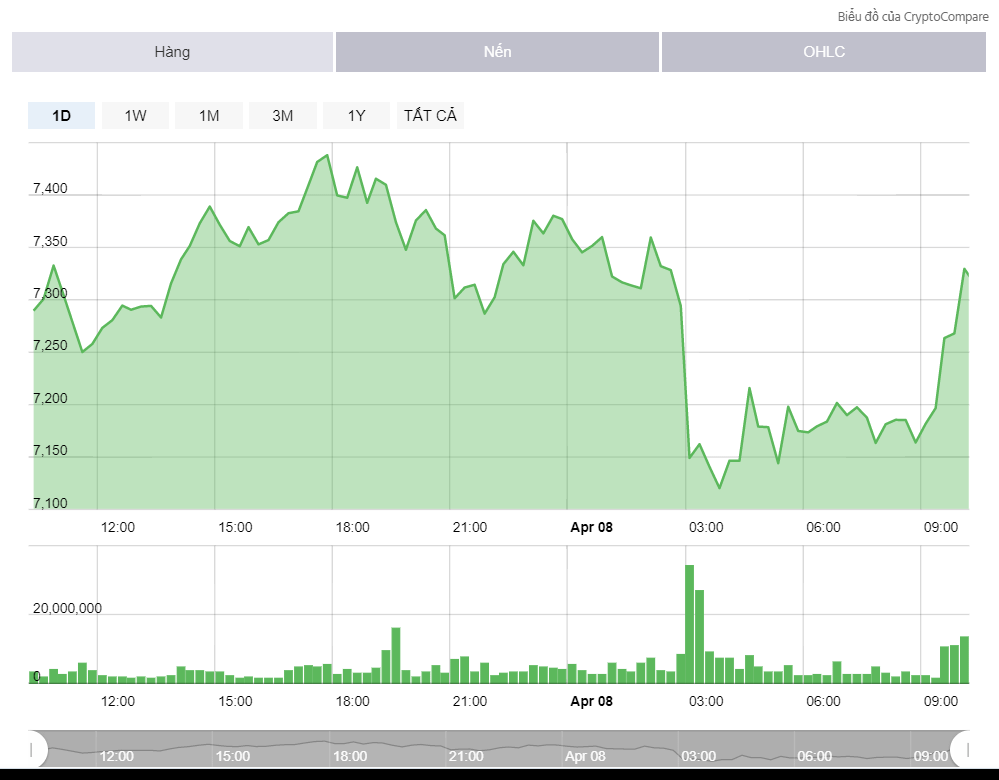The height and width of the screenshot is (780, 999).
Task: Select the OHLC chart tab
Action: click(823, 52)
